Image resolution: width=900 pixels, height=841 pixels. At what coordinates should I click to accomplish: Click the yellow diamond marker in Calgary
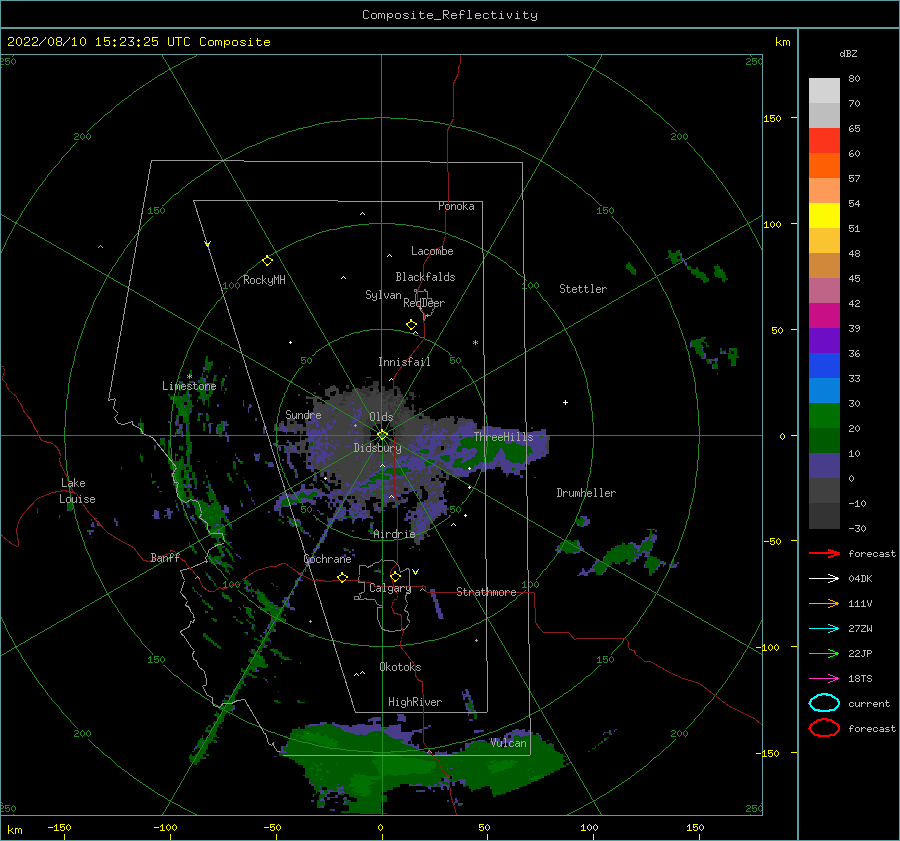coord(395,576)
